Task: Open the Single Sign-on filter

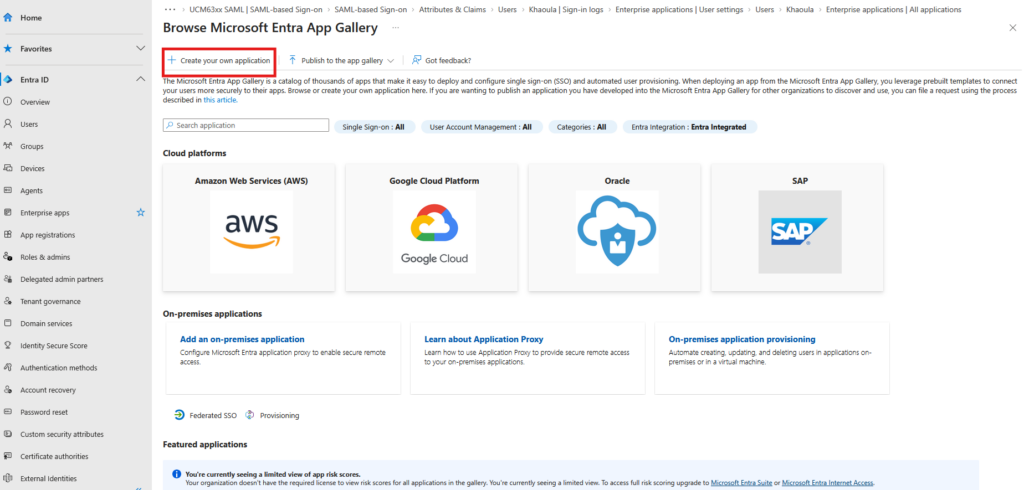Action: (374, 127)
